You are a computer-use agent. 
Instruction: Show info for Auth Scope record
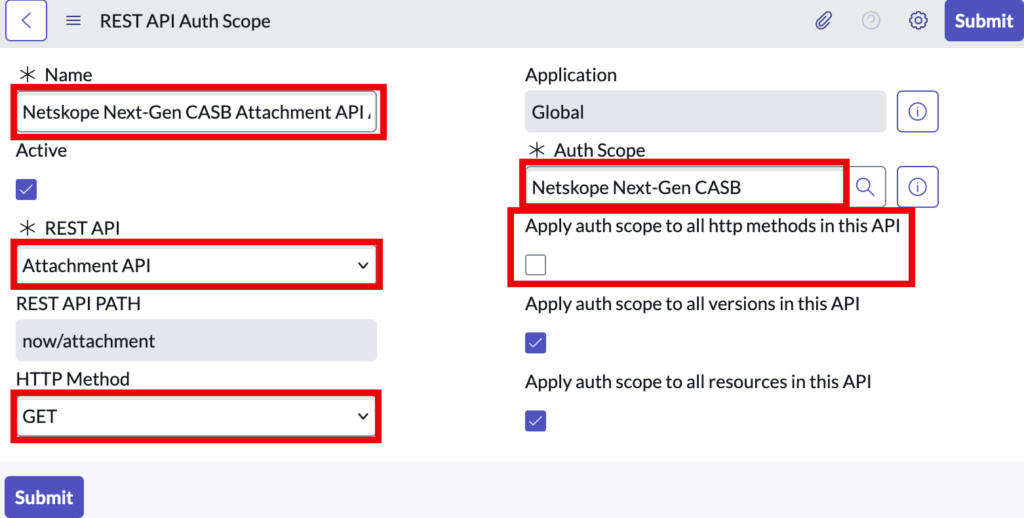pyautogui.click(x=917, y=187)
